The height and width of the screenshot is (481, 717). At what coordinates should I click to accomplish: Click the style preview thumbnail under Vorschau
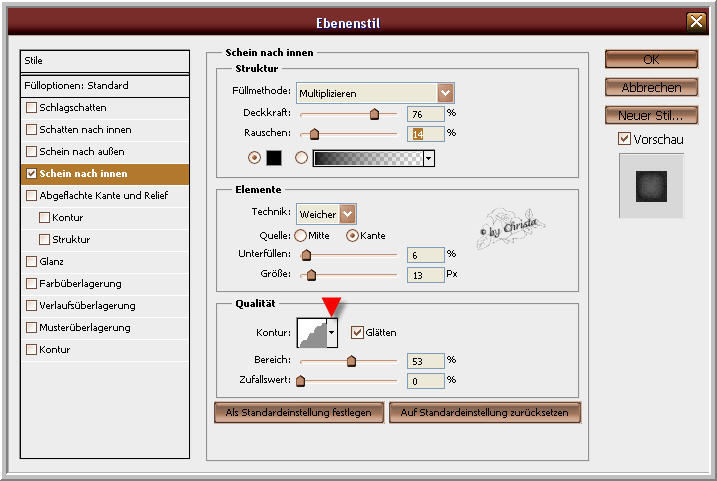pos(651,186)
